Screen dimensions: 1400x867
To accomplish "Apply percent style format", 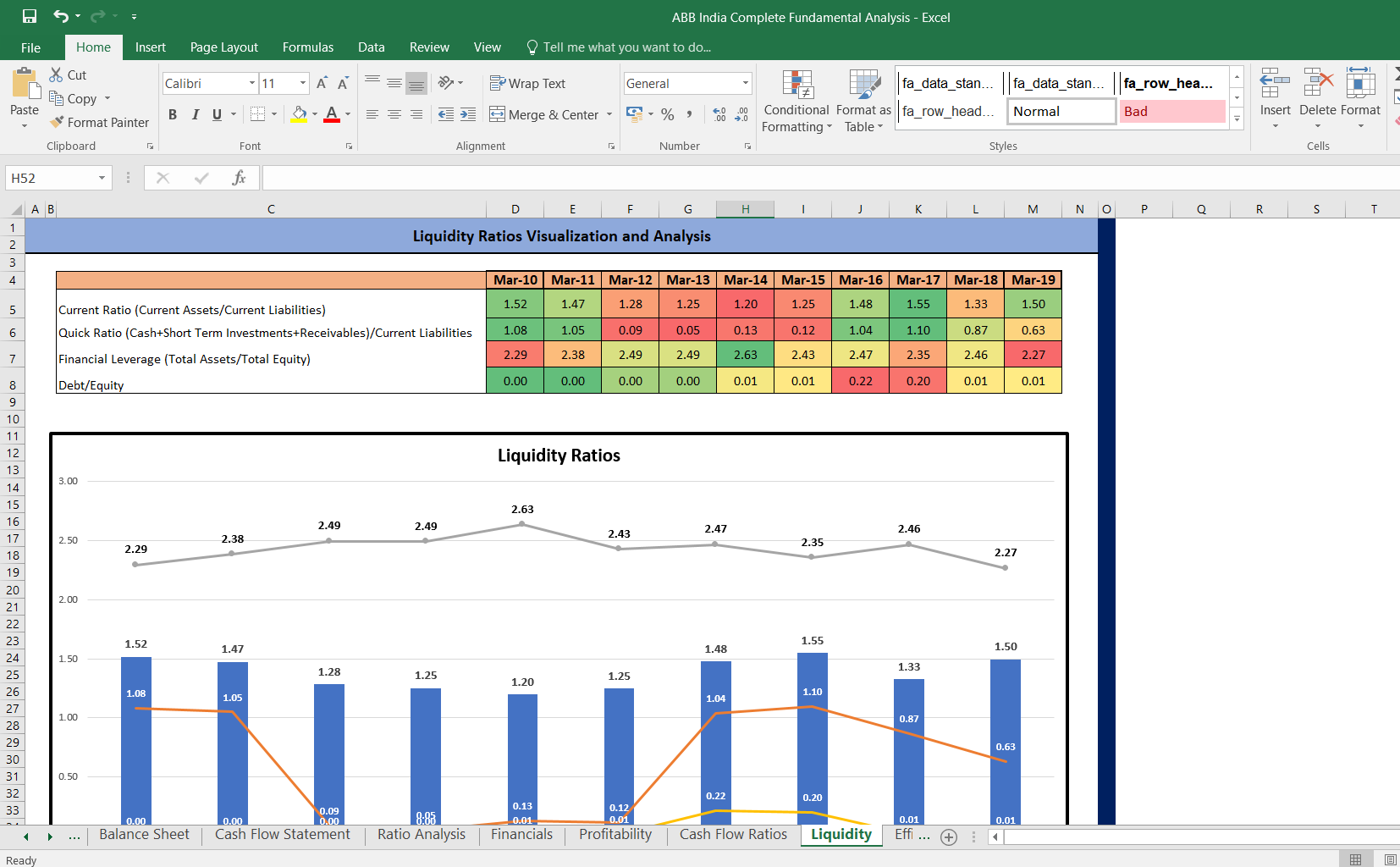I will coord(668,114).
